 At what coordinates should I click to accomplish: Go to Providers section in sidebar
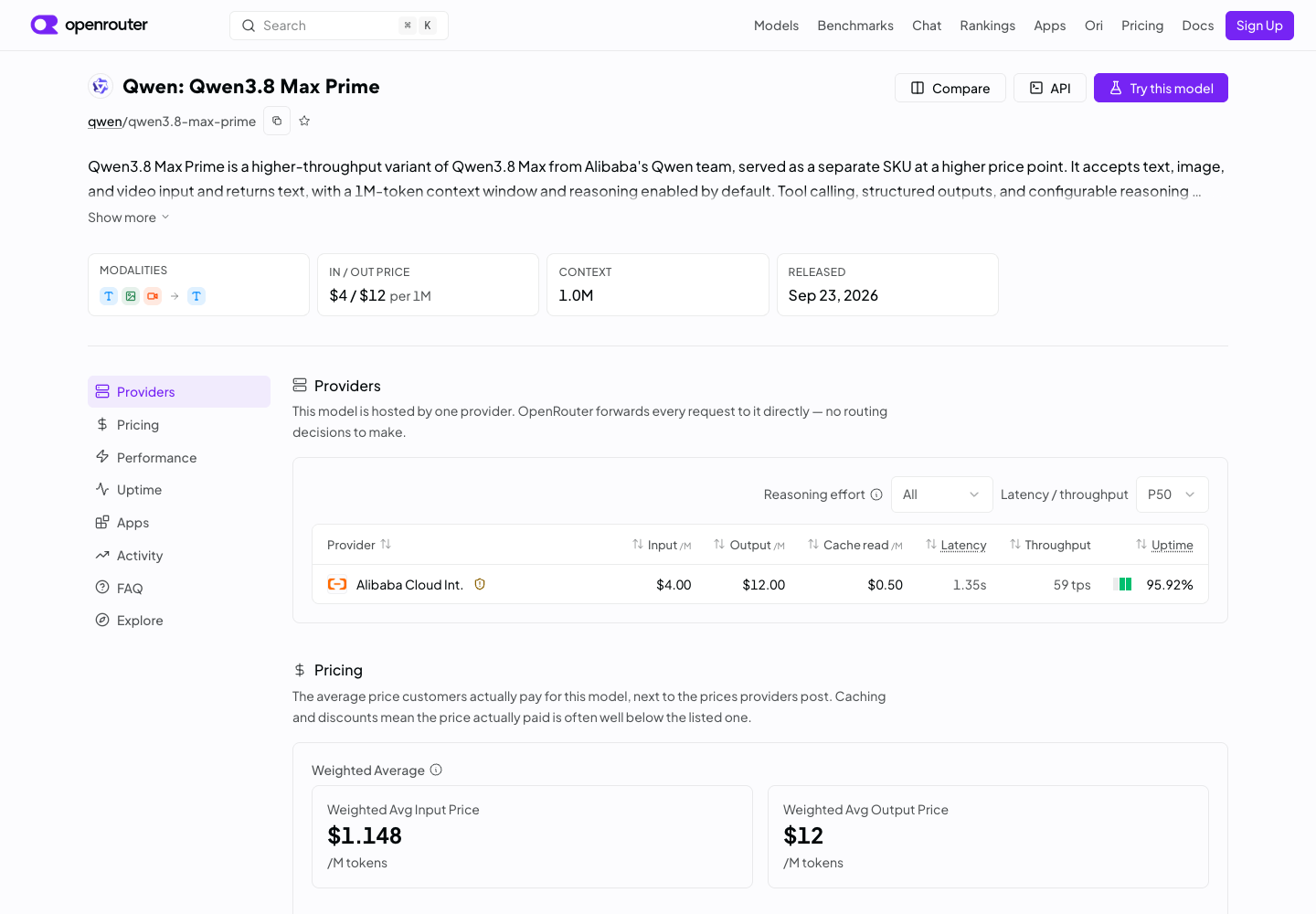[179, 392]
